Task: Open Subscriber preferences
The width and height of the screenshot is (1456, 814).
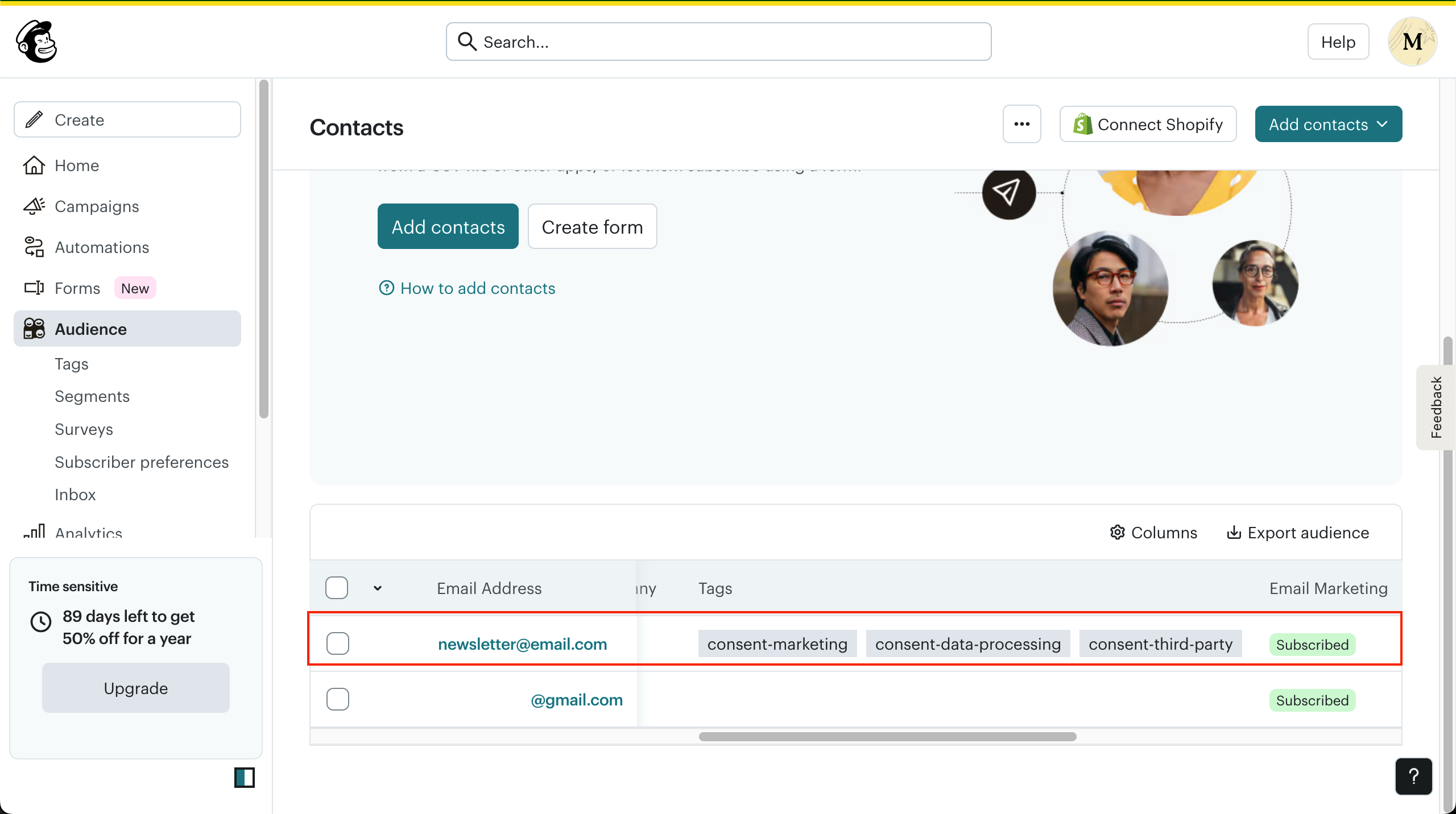Action: click(142, 462)
